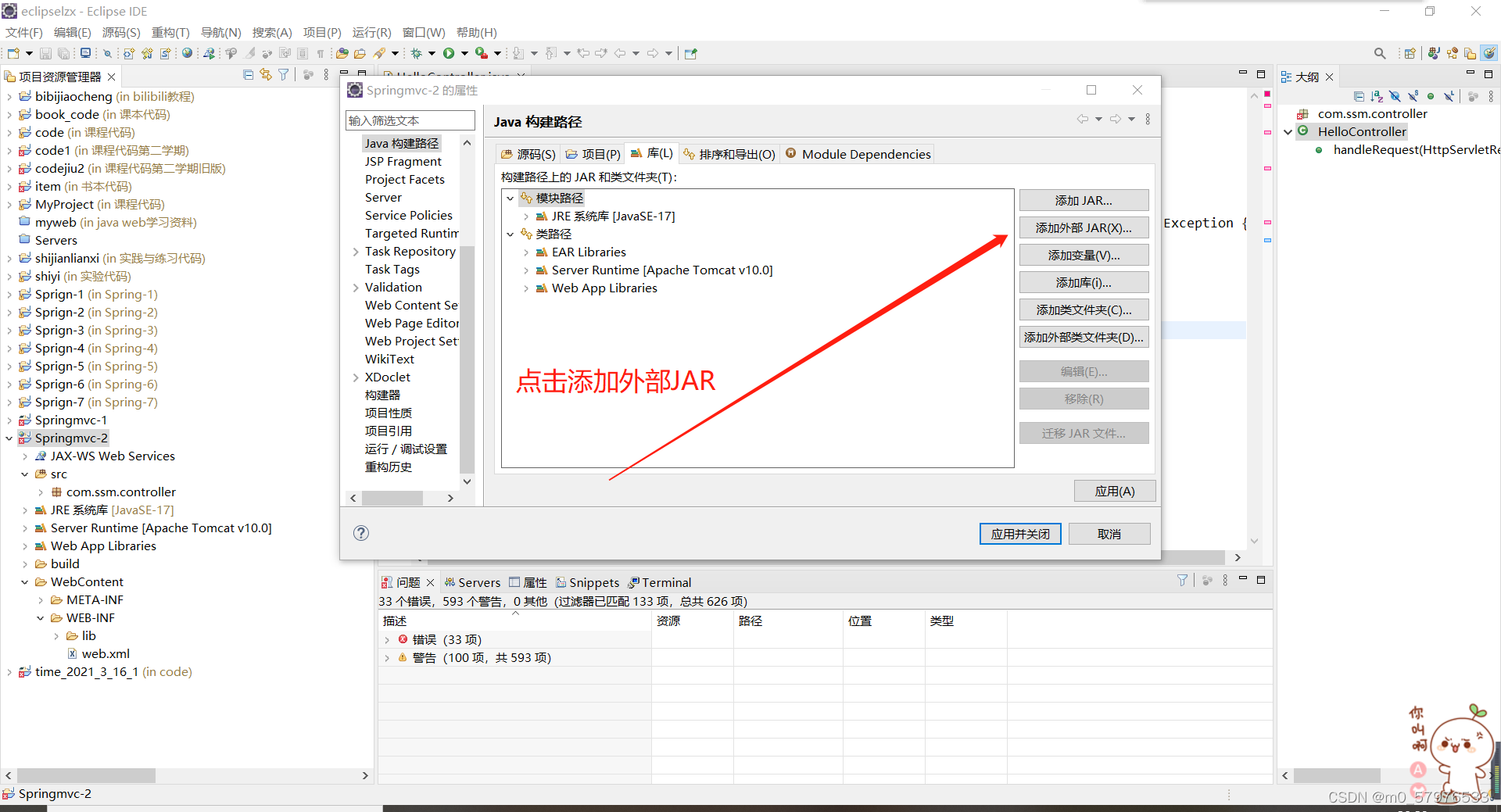Open the view menu dots in the Outline panel
Screen dimensions: 1501x812
point(1491,96)
